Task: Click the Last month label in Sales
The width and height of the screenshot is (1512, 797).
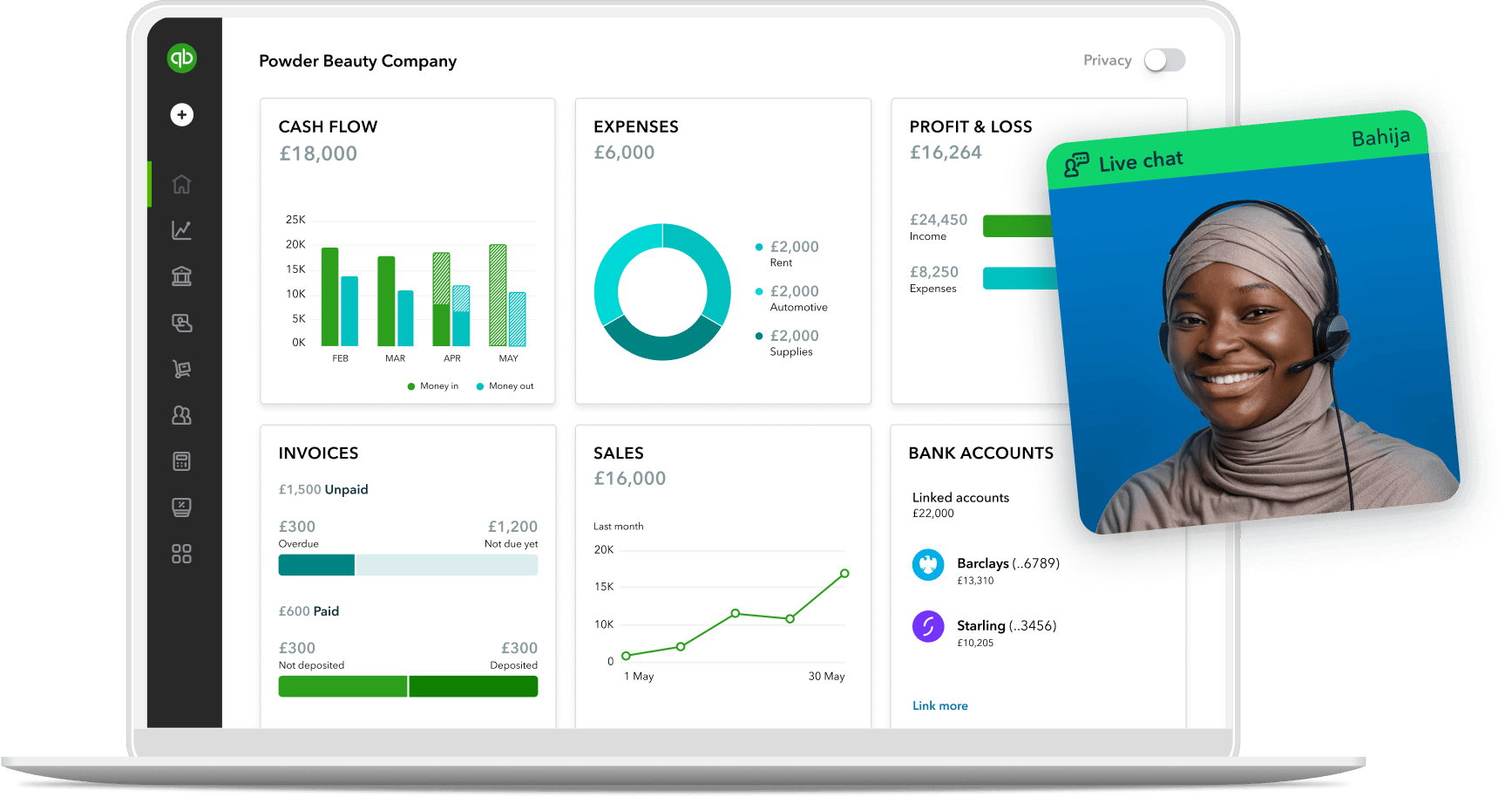Action: (x=619, y=527)
